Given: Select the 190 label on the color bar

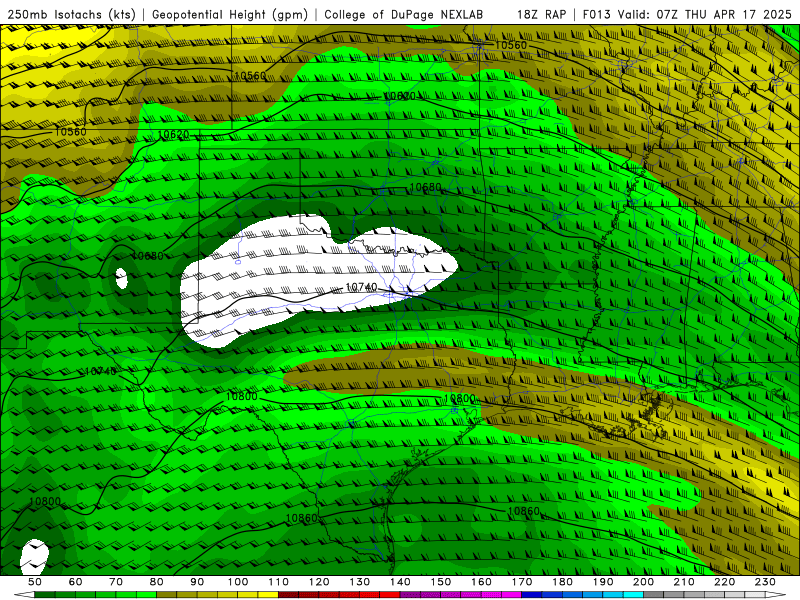Looking at the screenshot, I should (603, 582).
